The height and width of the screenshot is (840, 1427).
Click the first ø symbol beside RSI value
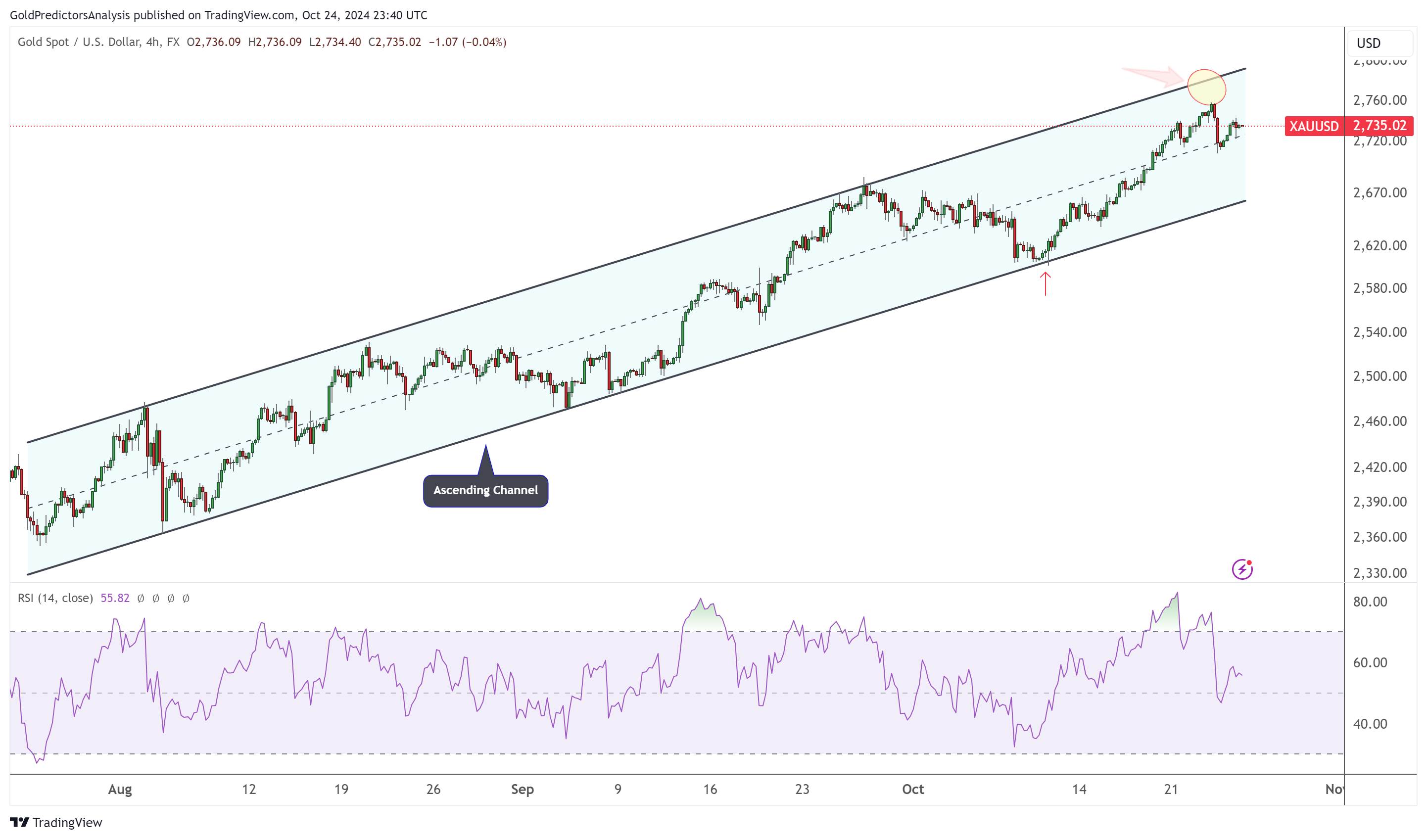pyautogui.click(x=141, y=598)
